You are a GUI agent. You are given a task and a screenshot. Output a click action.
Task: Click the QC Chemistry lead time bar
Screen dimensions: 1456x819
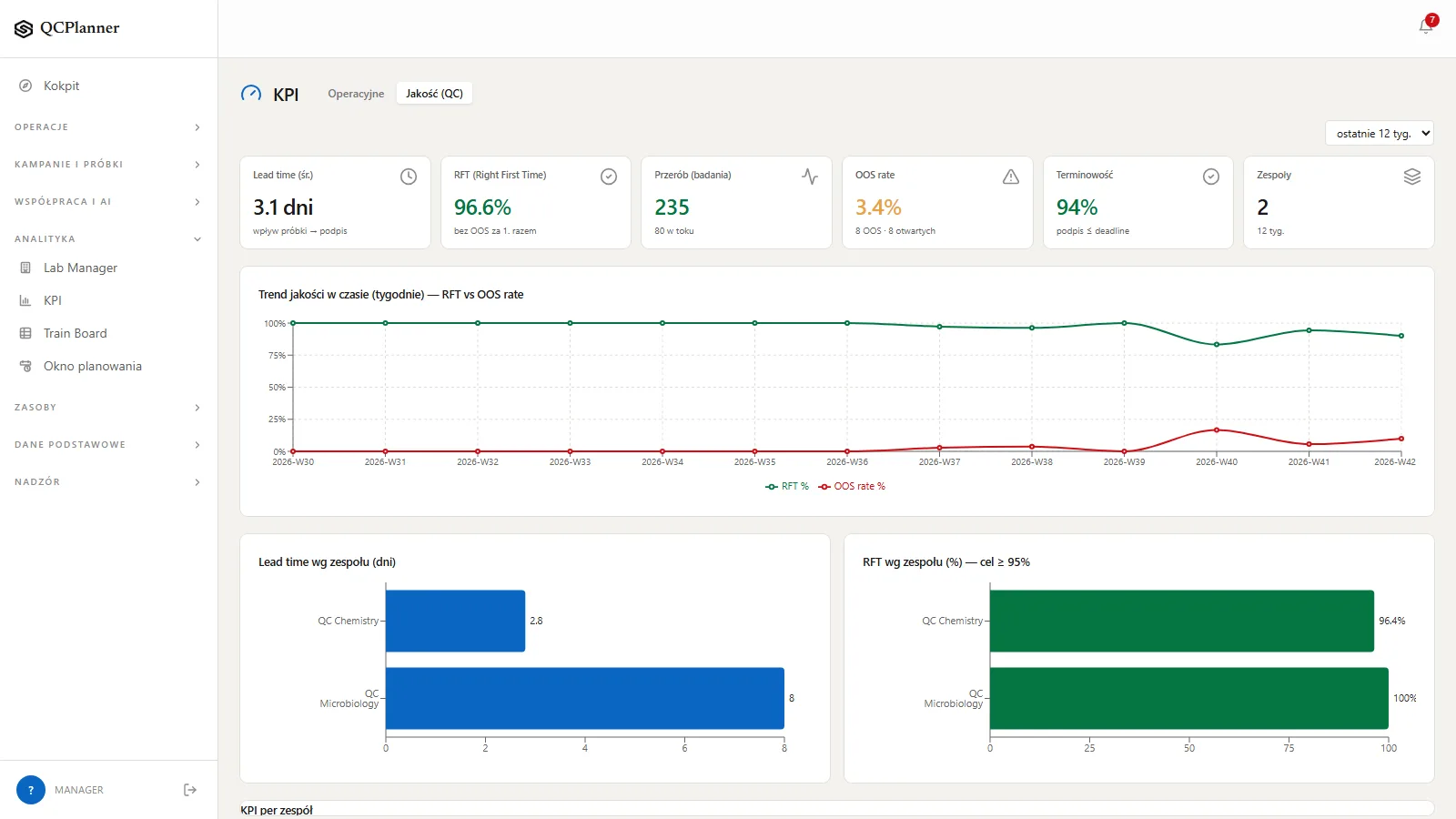click(x=456, y=621)
